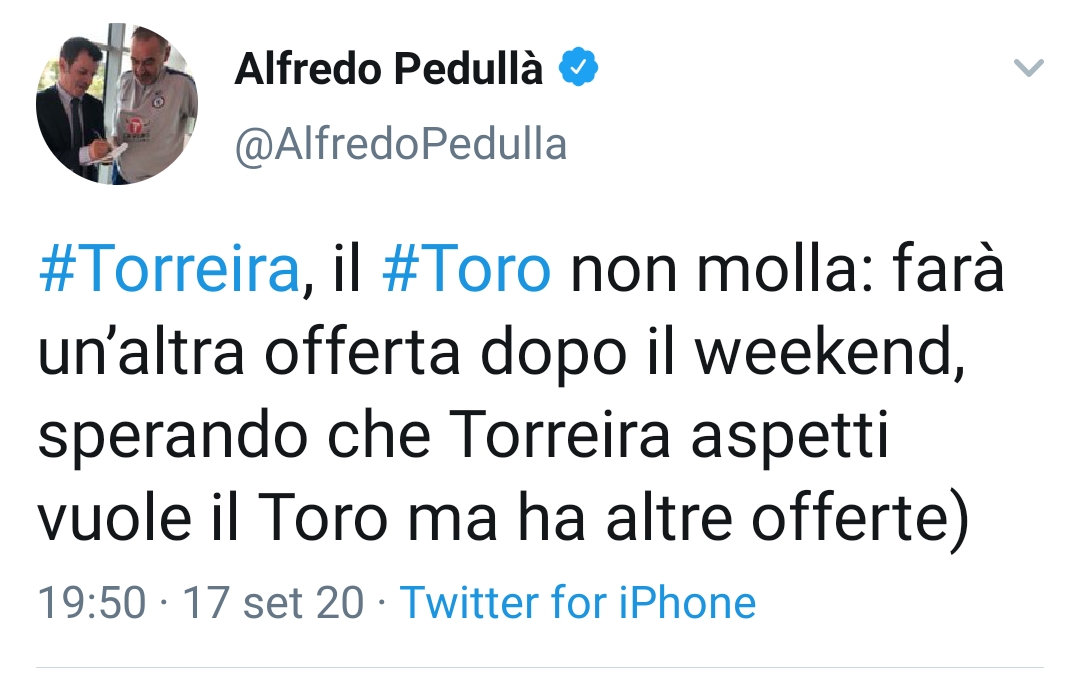Tap the verification checkmark beside the name
The width and height of the screenshot is (1080, 688).
pyautogui.click(x=578, y=65)
